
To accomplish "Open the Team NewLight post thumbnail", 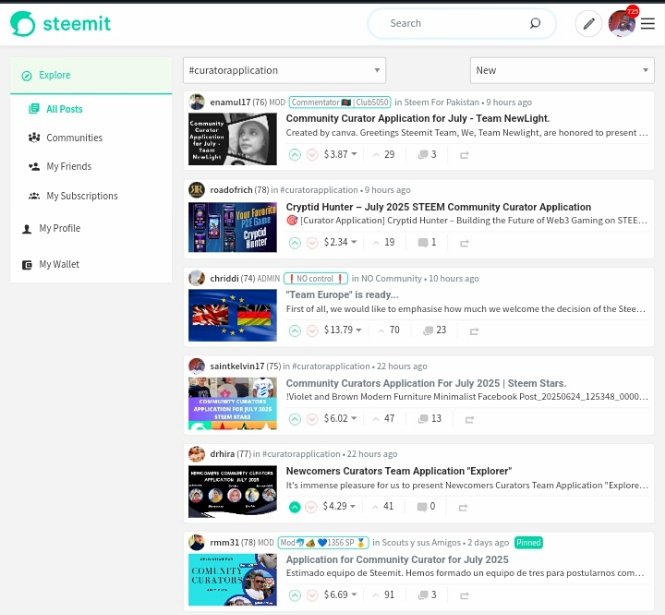I will (232, 139).
